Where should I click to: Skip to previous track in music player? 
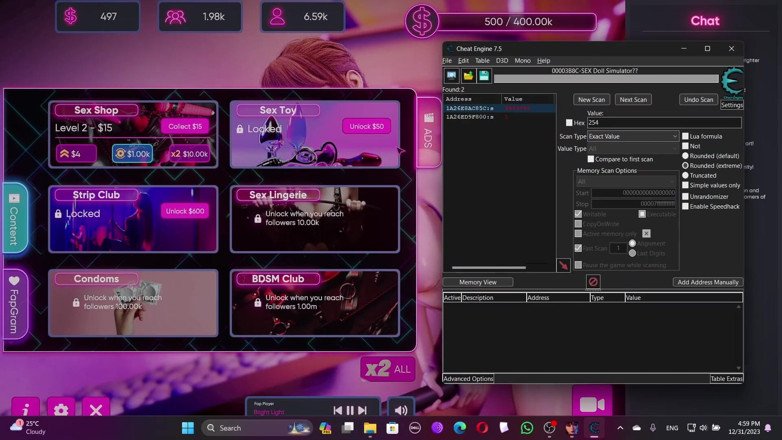[x=338, y=410]
